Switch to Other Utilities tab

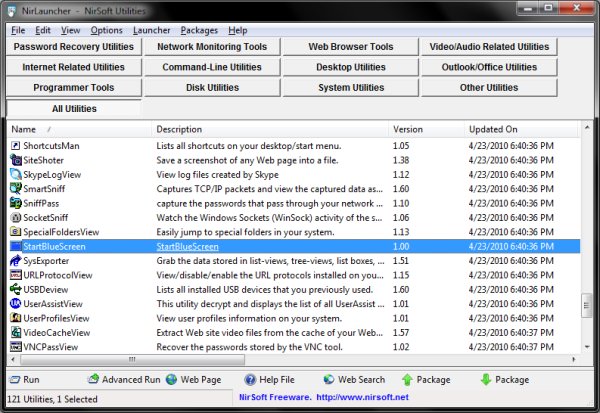coord(489,88)
